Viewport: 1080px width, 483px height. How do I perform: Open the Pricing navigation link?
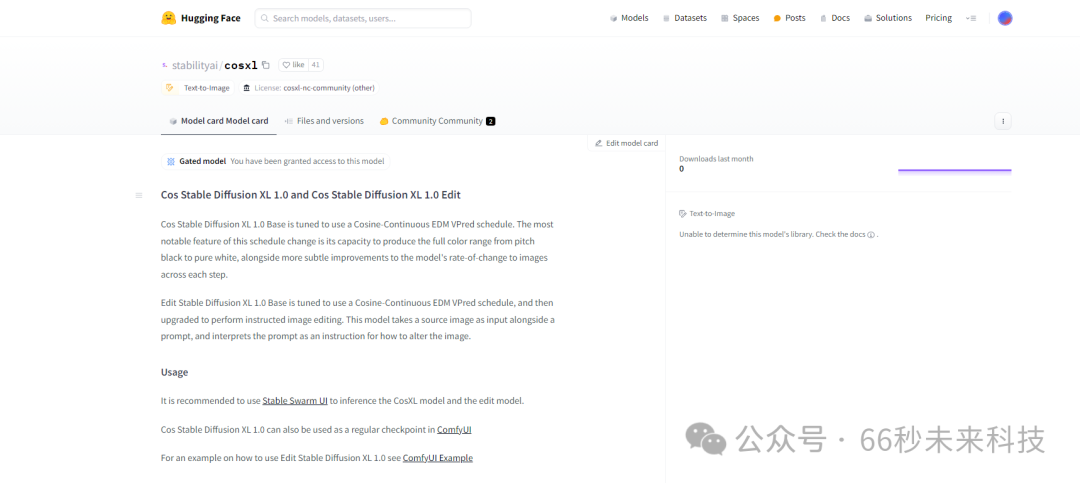938,18
